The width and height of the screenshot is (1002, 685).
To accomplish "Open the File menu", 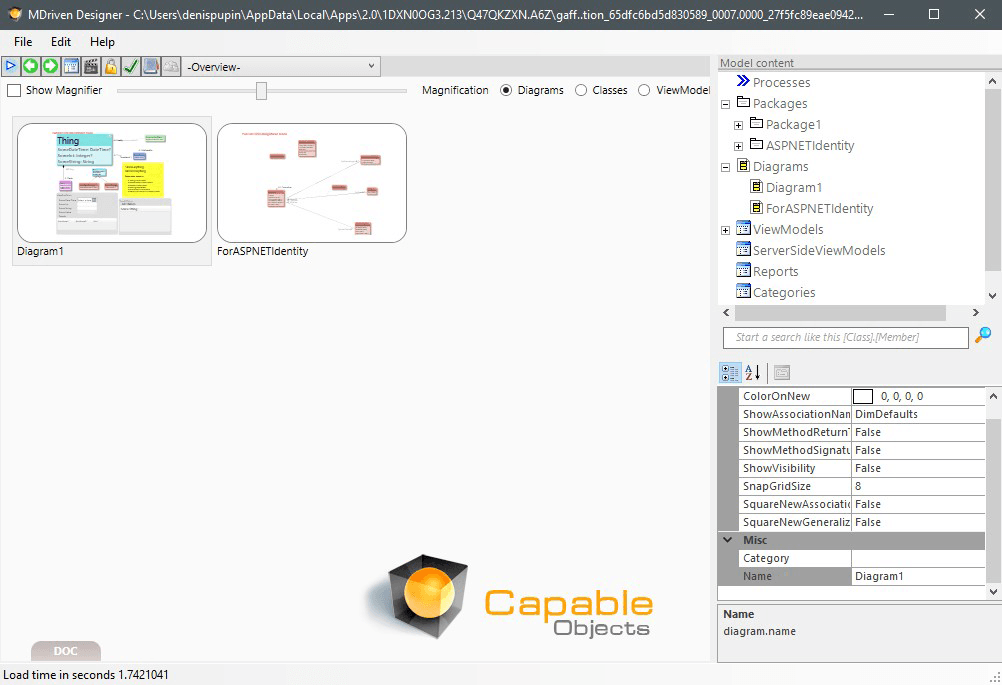I will (23, 42).
